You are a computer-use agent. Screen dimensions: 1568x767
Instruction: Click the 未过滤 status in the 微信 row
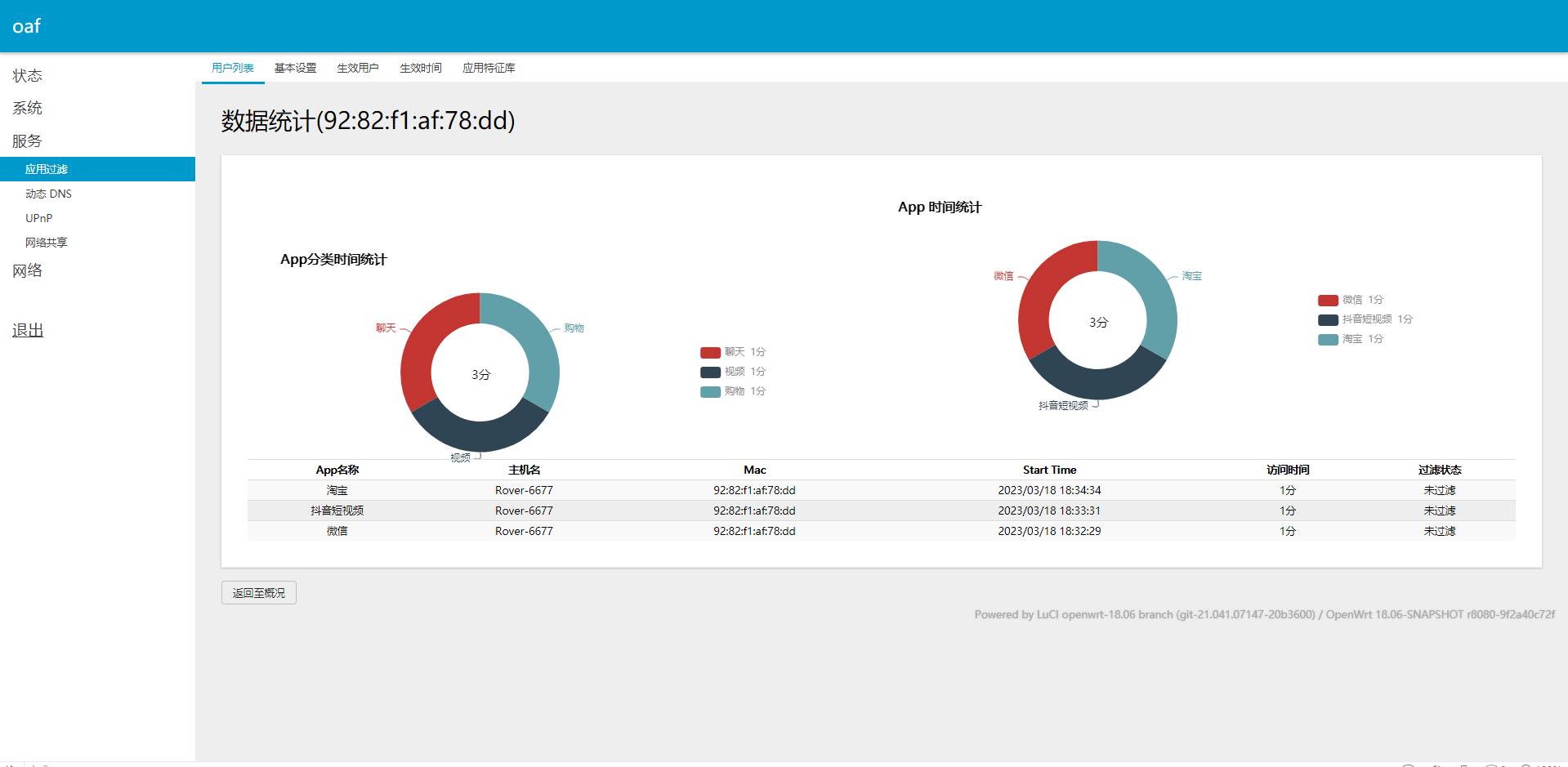point(1440,531)
